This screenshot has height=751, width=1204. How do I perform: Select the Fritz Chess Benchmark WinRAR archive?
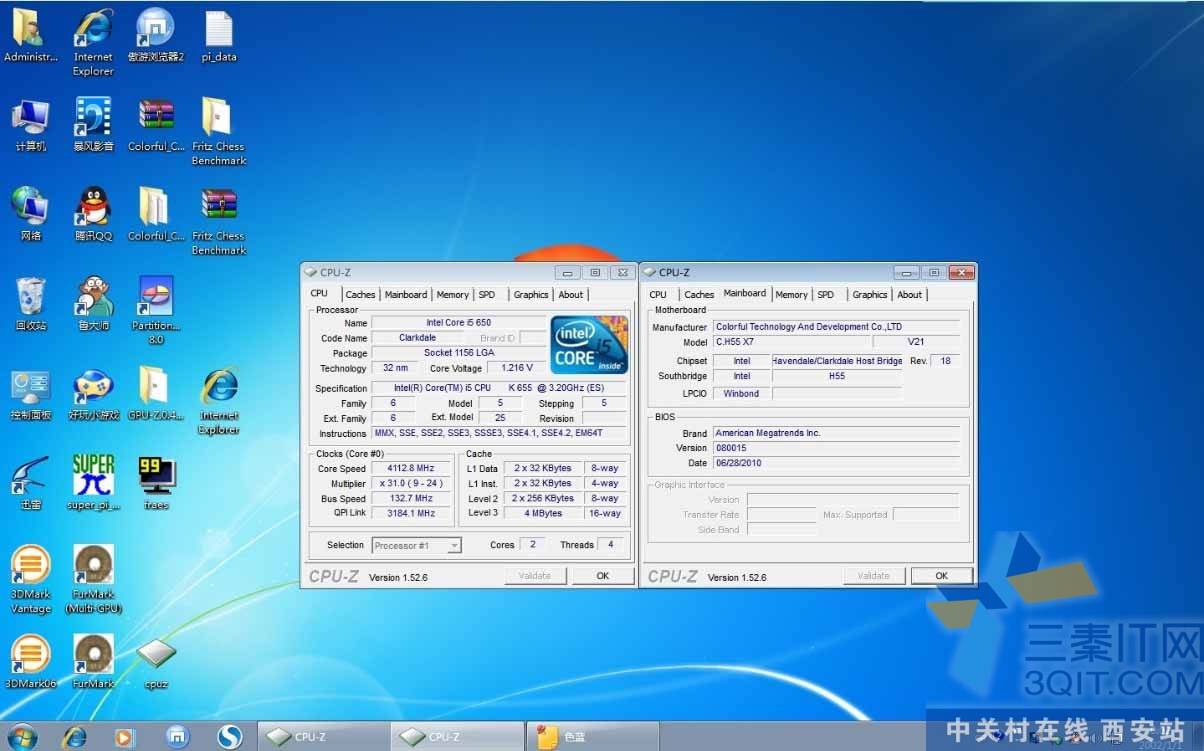[x=219, y=221]
